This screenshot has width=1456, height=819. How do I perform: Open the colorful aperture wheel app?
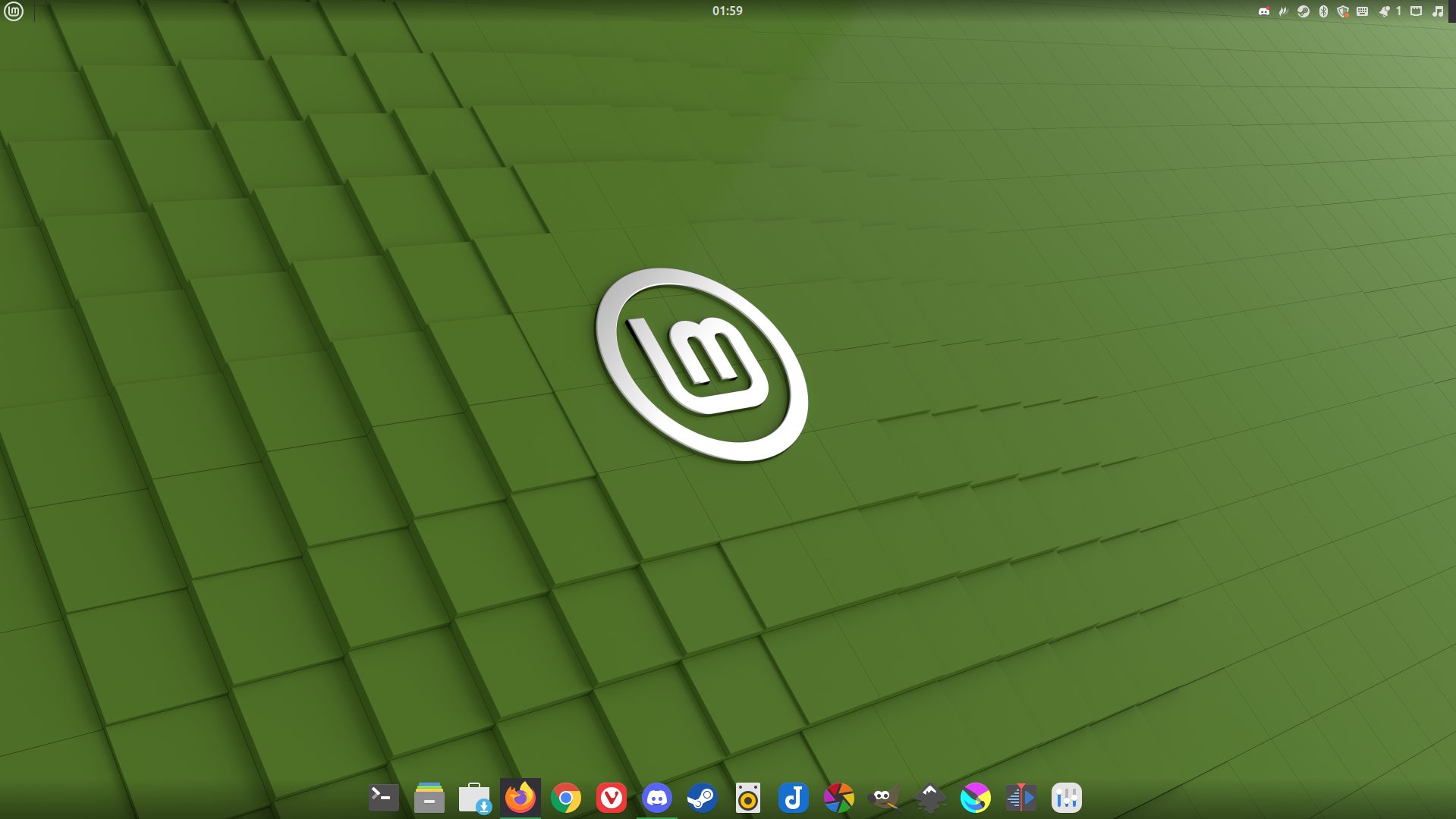[839, 798]
